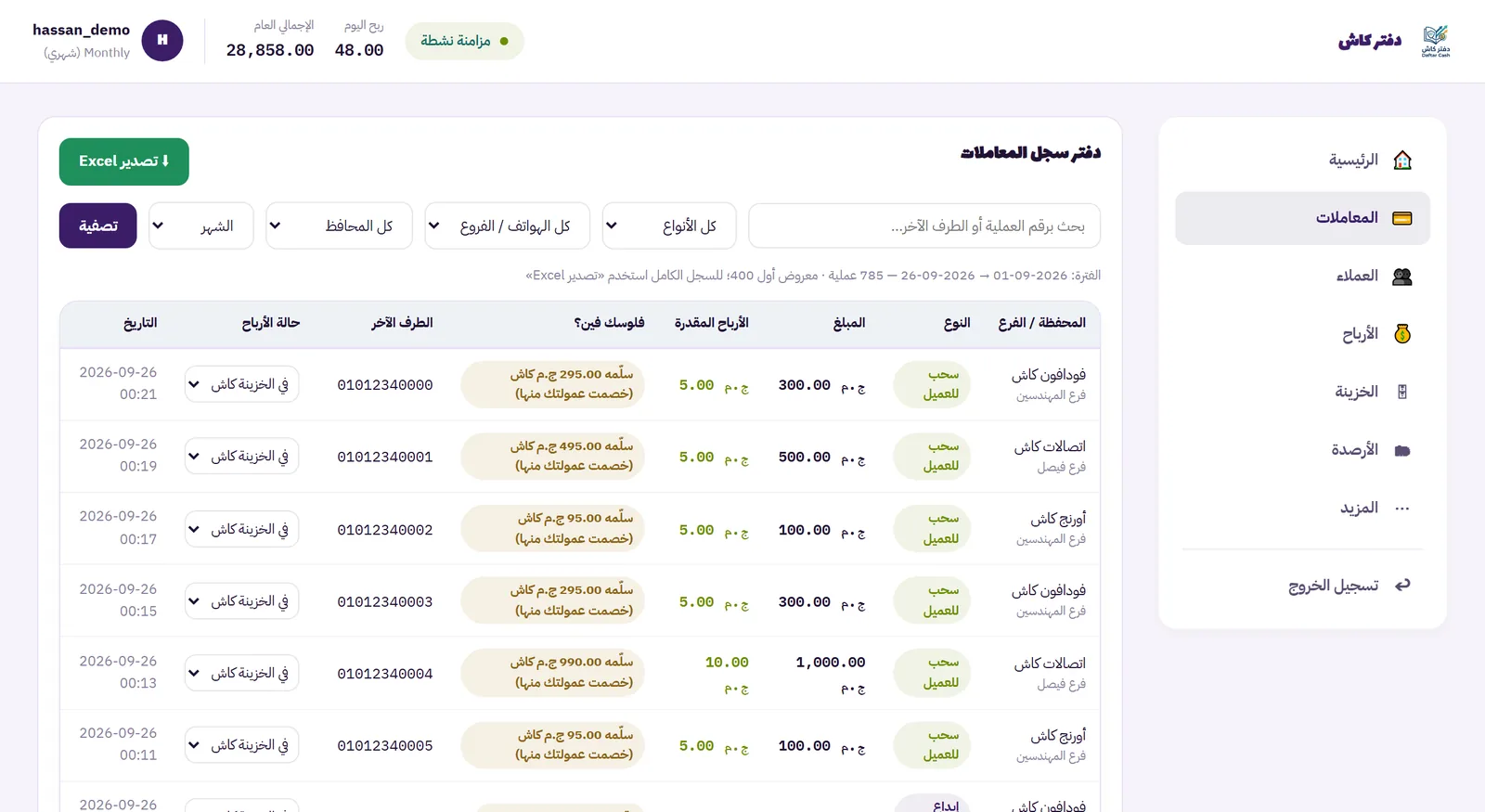
Task: Click the home icon beside الرئيسية
Action: point(1402,161)
